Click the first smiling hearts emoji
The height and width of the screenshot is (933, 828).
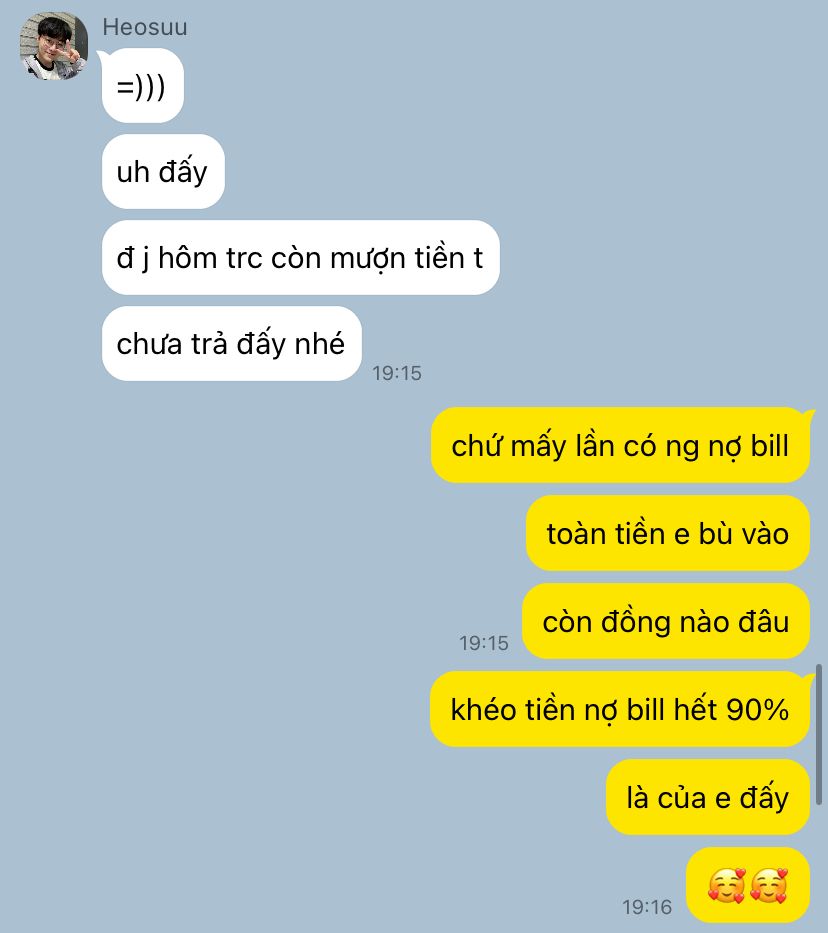(727, 885)
